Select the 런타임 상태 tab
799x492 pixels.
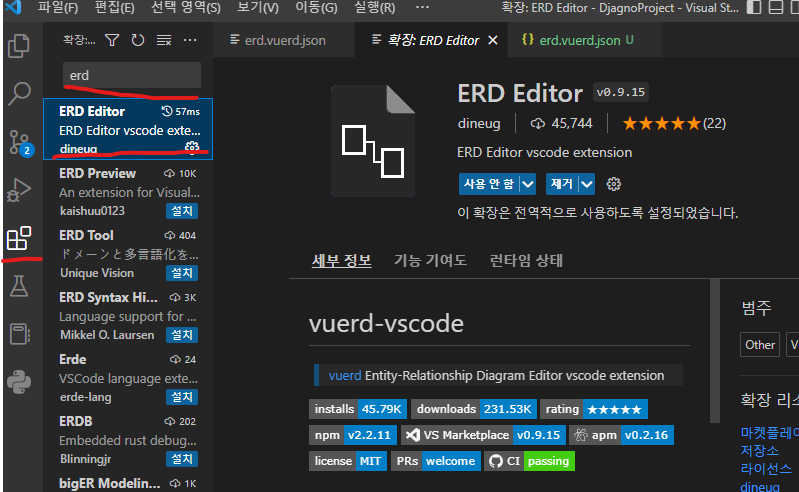(x=526, y=260)
